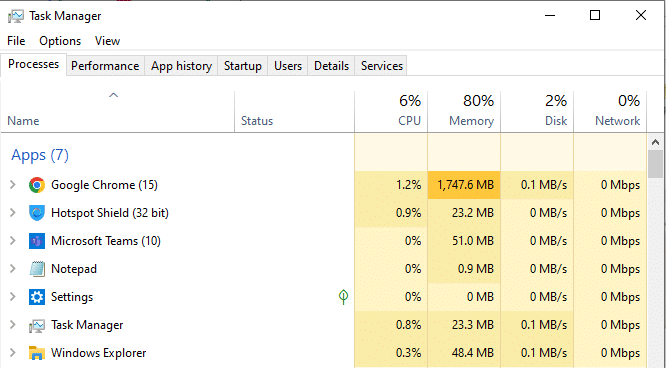Click the 0.9% CPU value
Image resolution: width=666 pixels, height=368 pixels.
(x=409, y=213)
